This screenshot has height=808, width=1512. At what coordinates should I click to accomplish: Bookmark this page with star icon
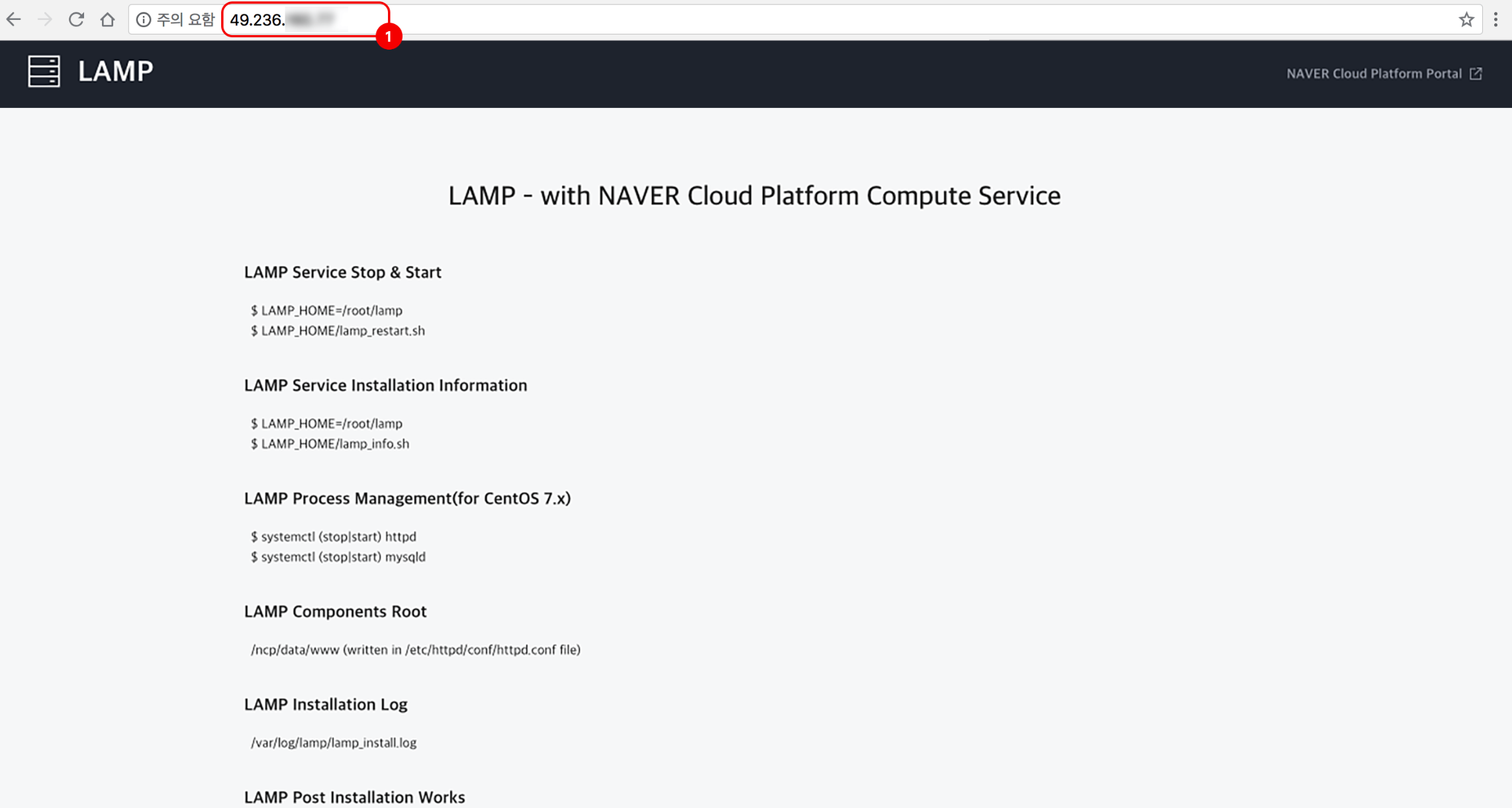(x=1466, y=20)
